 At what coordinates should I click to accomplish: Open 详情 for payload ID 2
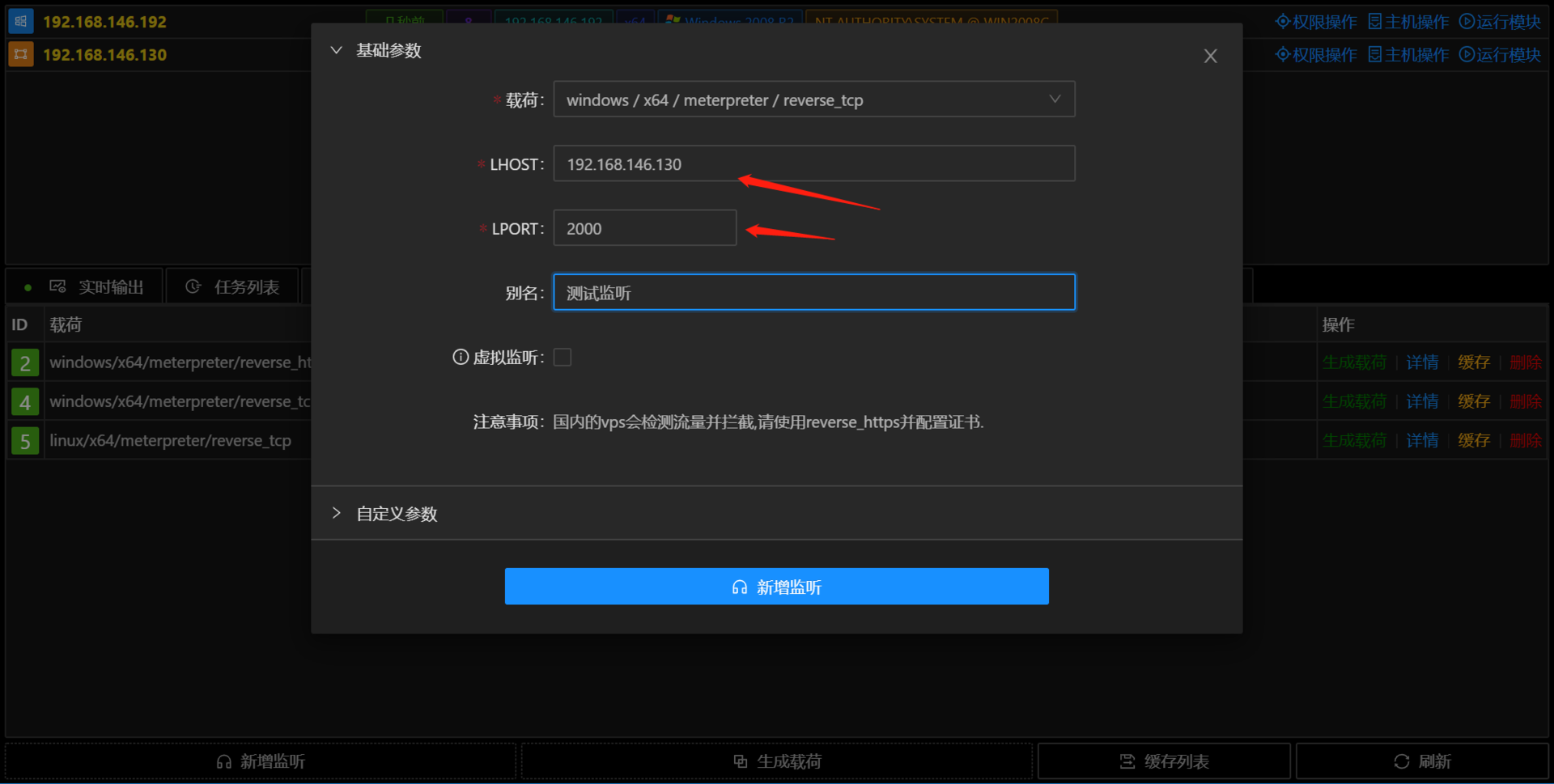point(1422,362)
